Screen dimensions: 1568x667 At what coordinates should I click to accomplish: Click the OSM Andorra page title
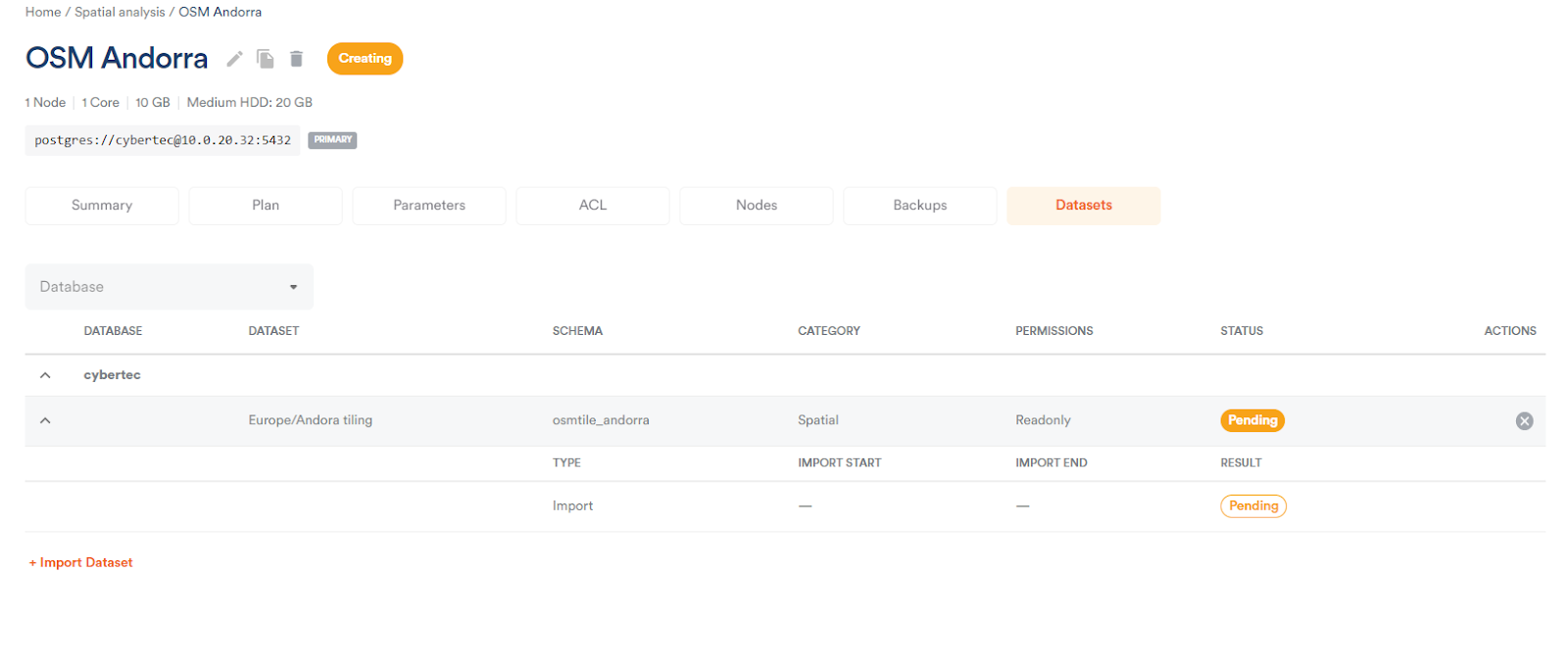[x=117, y=59]
